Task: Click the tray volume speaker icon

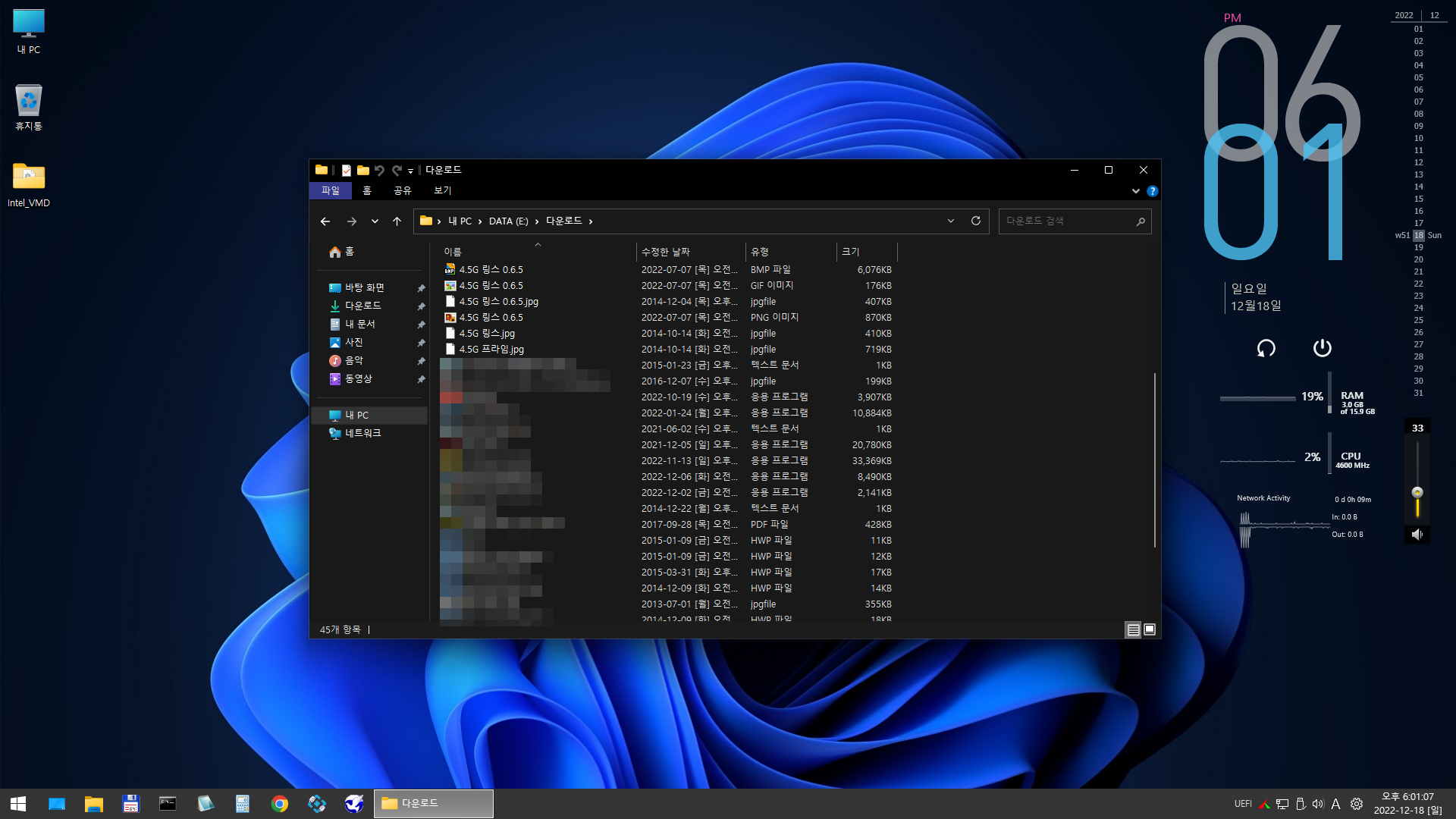Action: [1318, 804]
